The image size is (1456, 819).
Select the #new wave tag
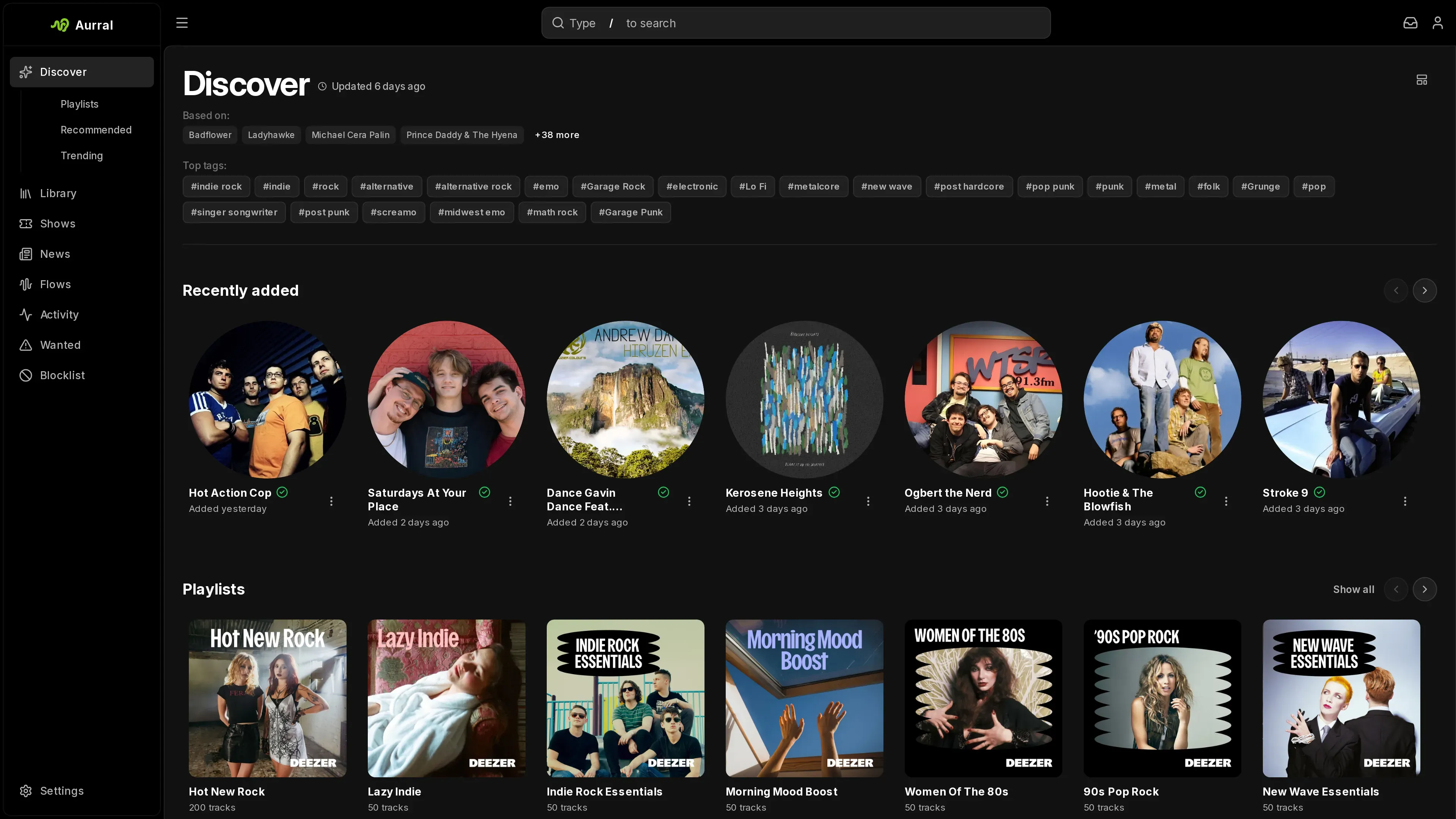[x=886, y=187]
